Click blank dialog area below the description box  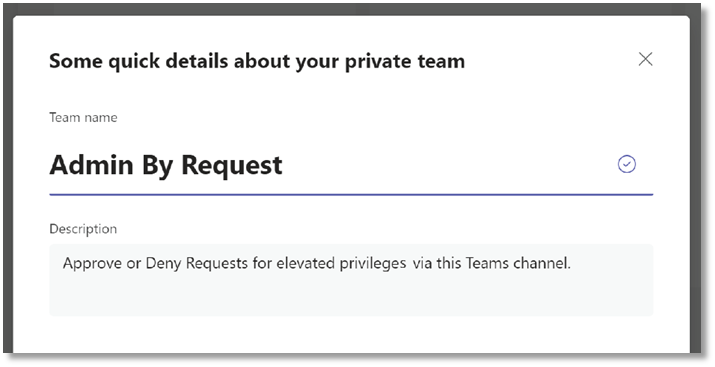tap(351, 335)
